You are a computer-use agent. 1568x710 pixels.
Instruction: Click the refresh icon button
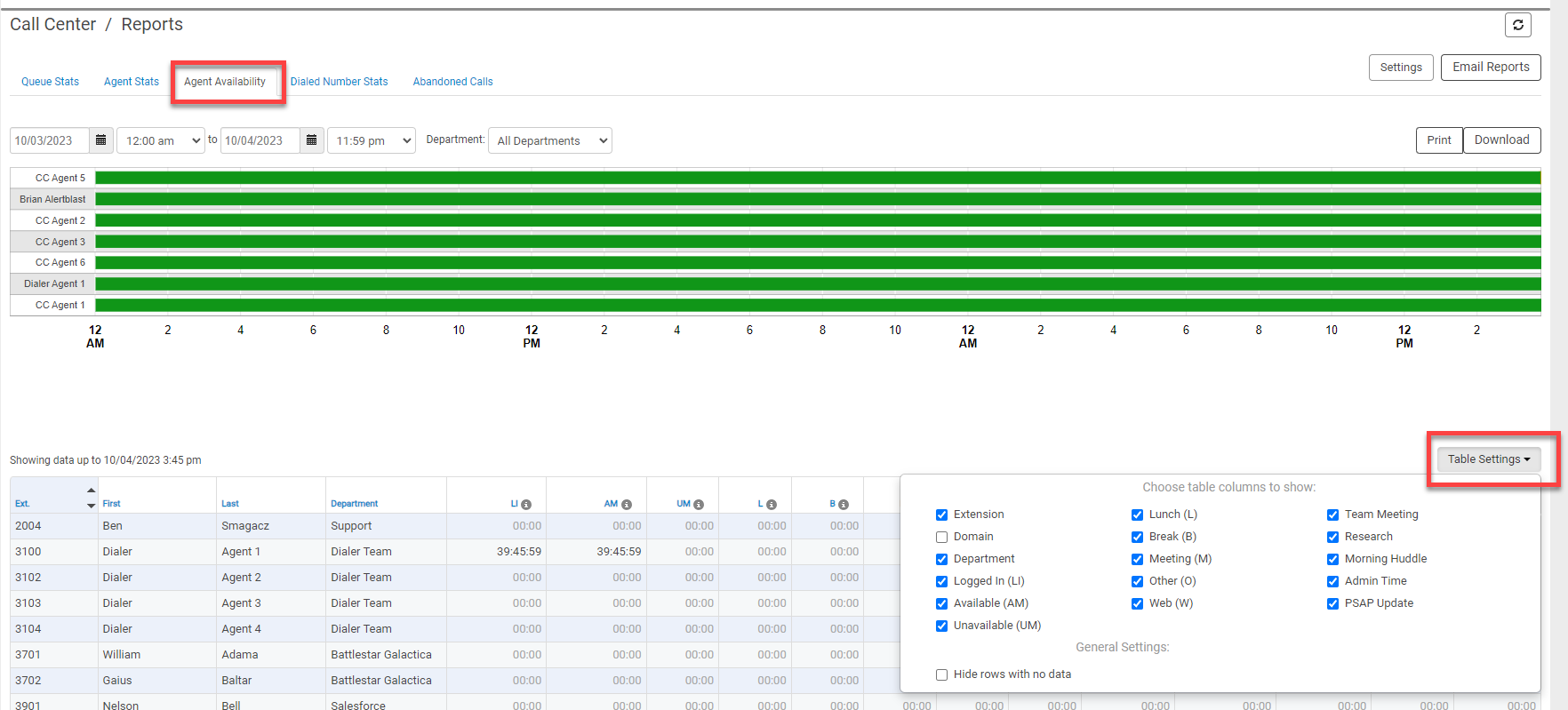pos(1518,25)
